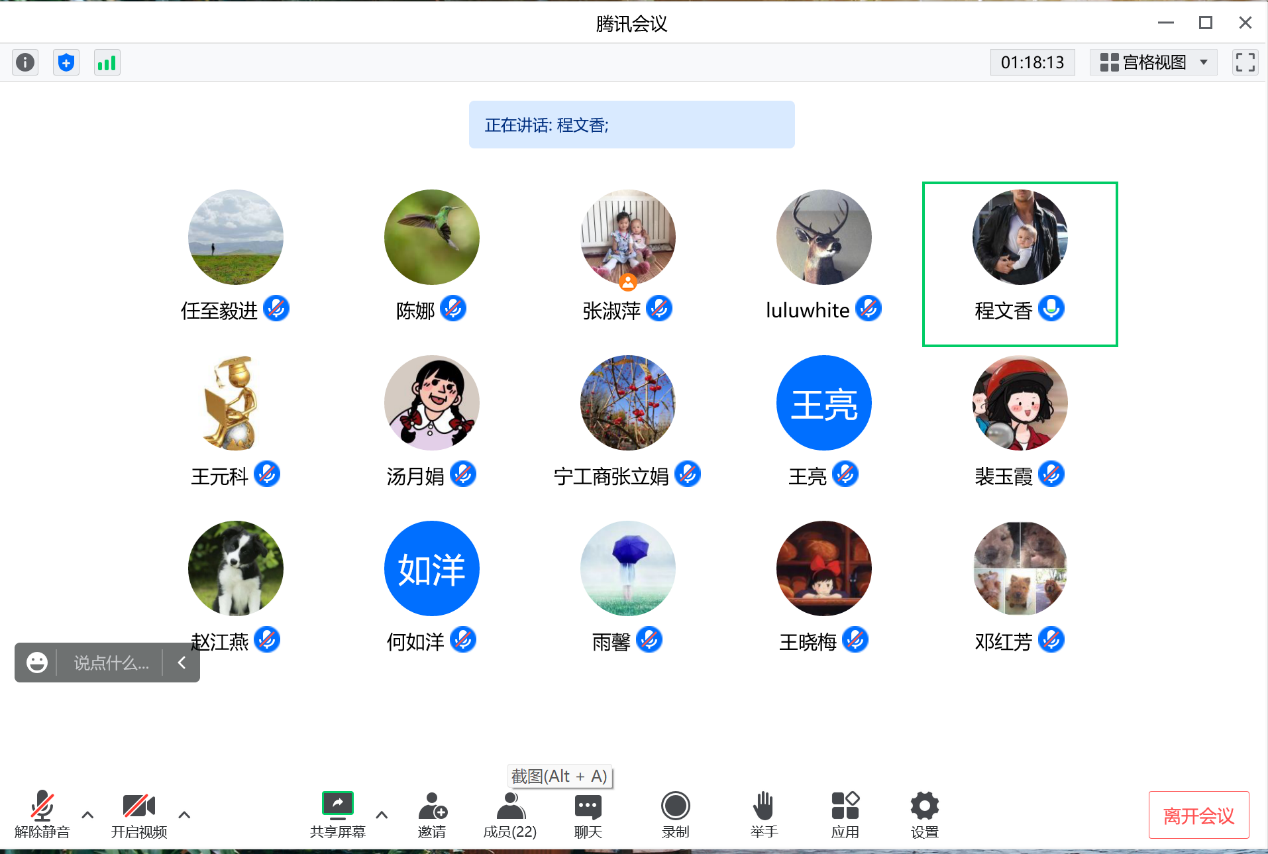The image size is (1268, 854).
Task: Unmute microphone with 解除静音
Action: tap(42, 814)
